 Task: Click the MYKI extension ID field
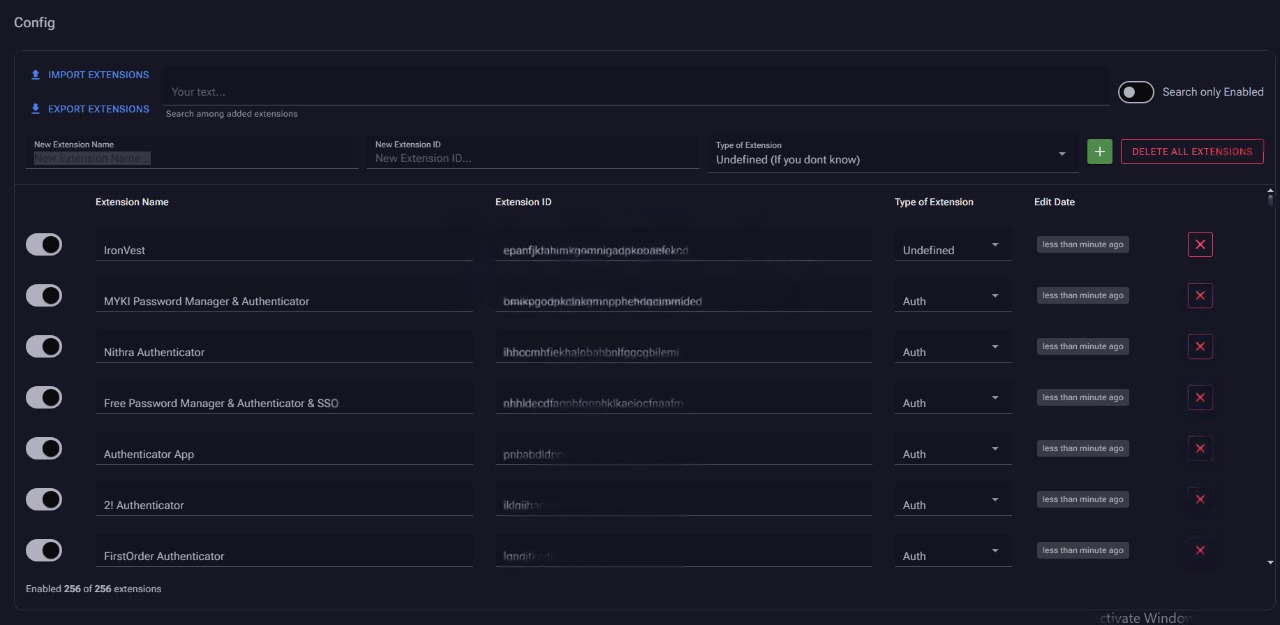point(684,296)
